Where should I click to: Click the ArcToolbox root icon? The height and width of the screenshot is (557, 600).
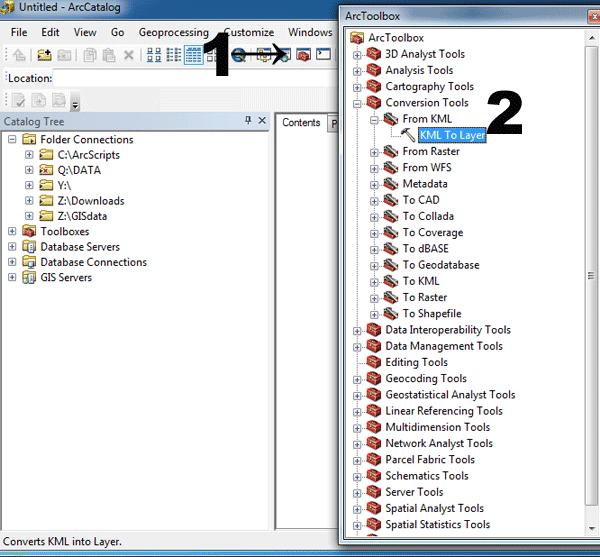(x=357, y=38)
